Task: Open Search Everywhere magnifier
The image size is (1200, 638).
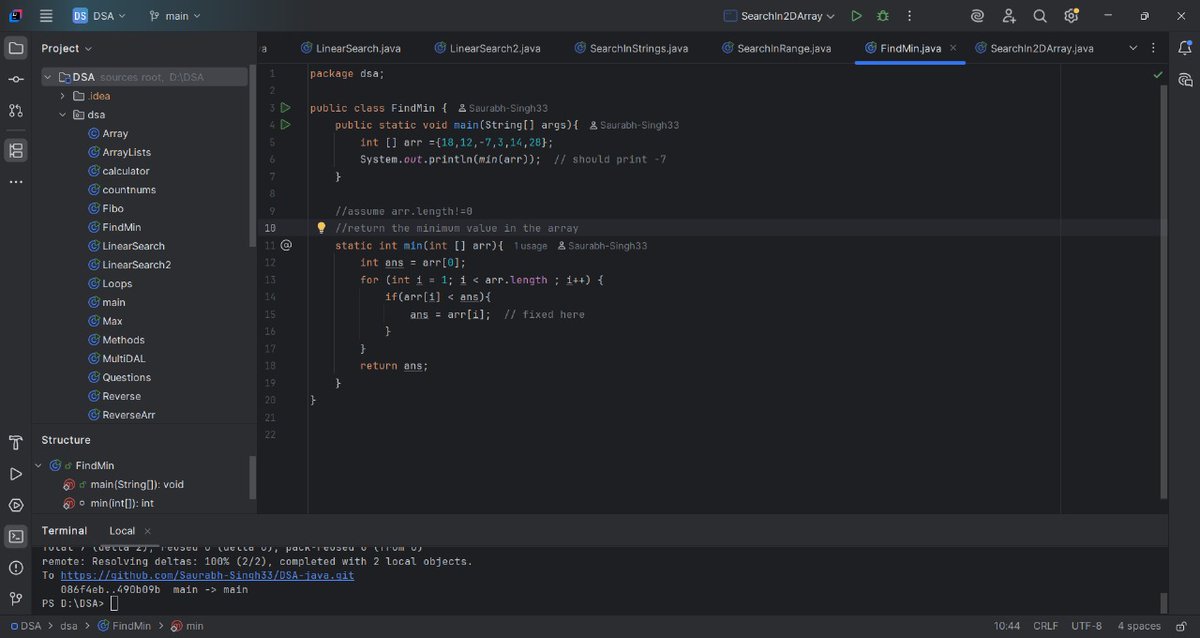Action: pyautogui.click(x=1040, y=16)
